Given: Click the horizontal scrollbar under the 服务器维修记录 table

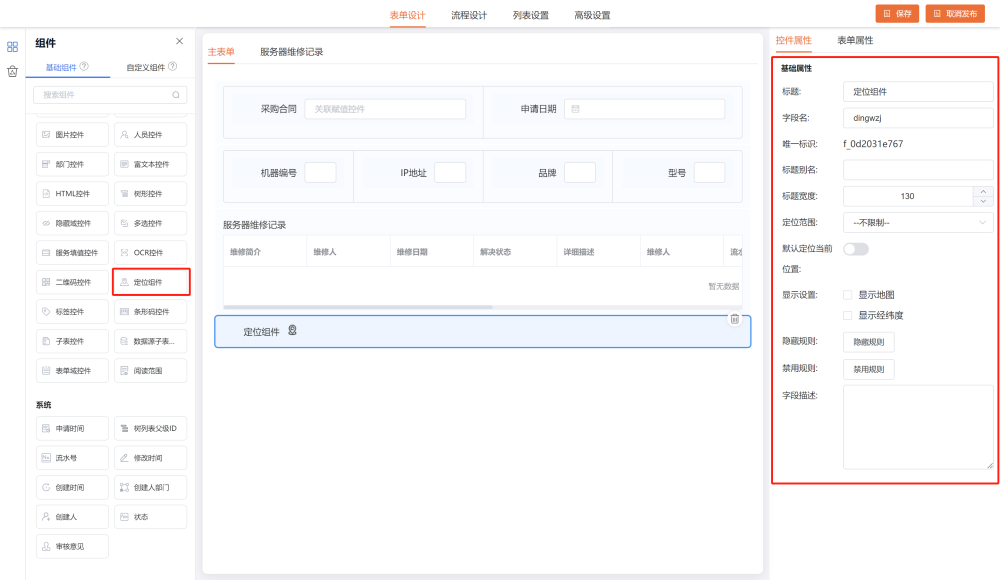Looking at the screenshot, I should tap(358, 307).
